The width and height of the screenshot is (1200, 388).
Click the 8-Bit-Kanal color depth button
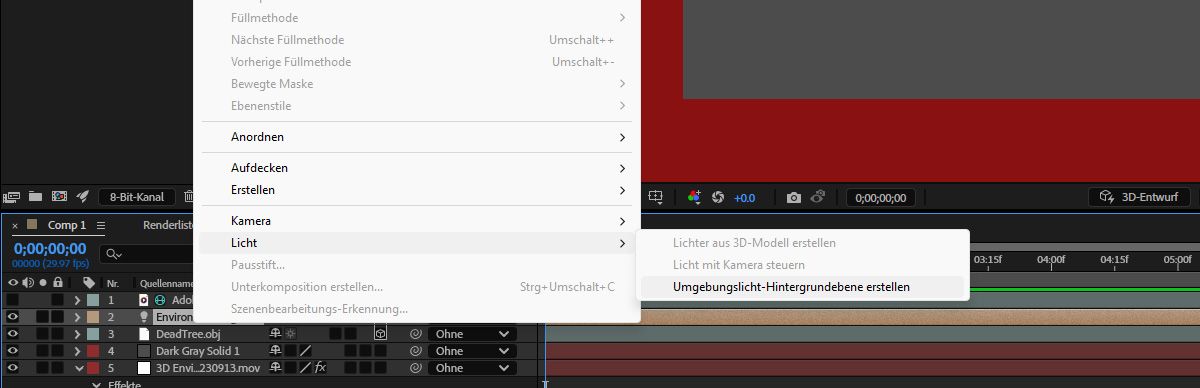(x=137, y=197)
